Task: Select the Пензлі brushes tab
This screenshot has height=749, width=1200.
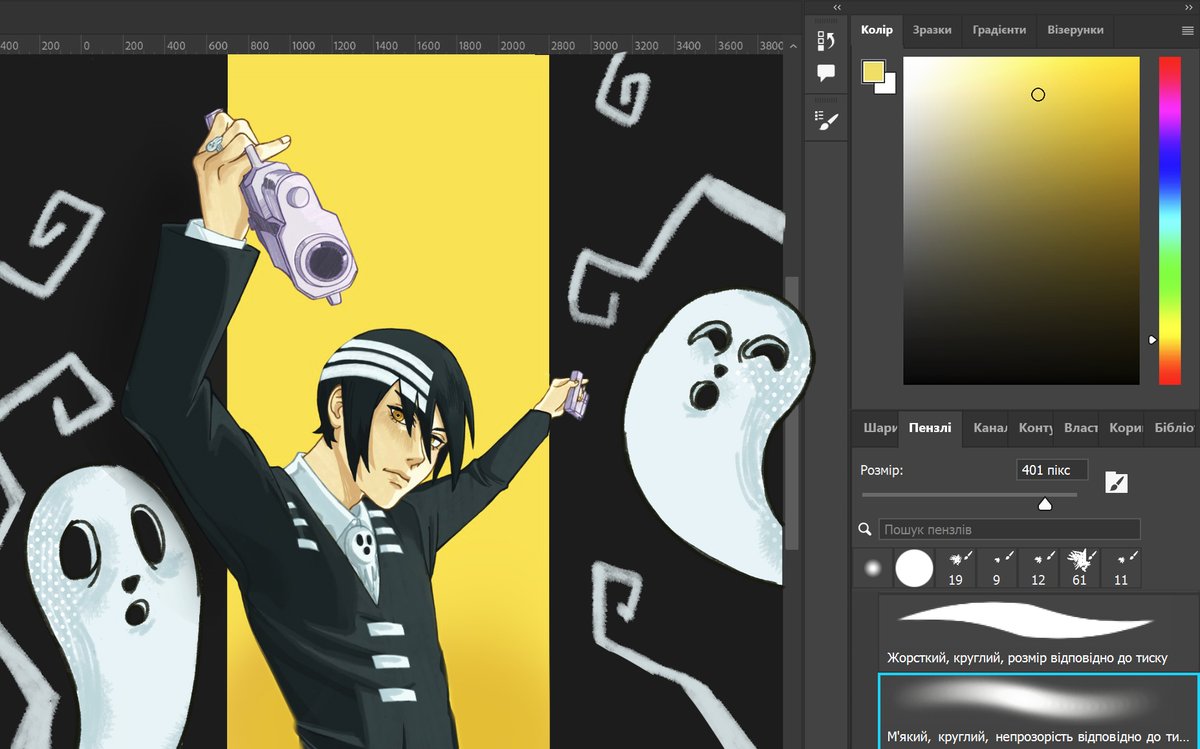Action: point(930,428)
